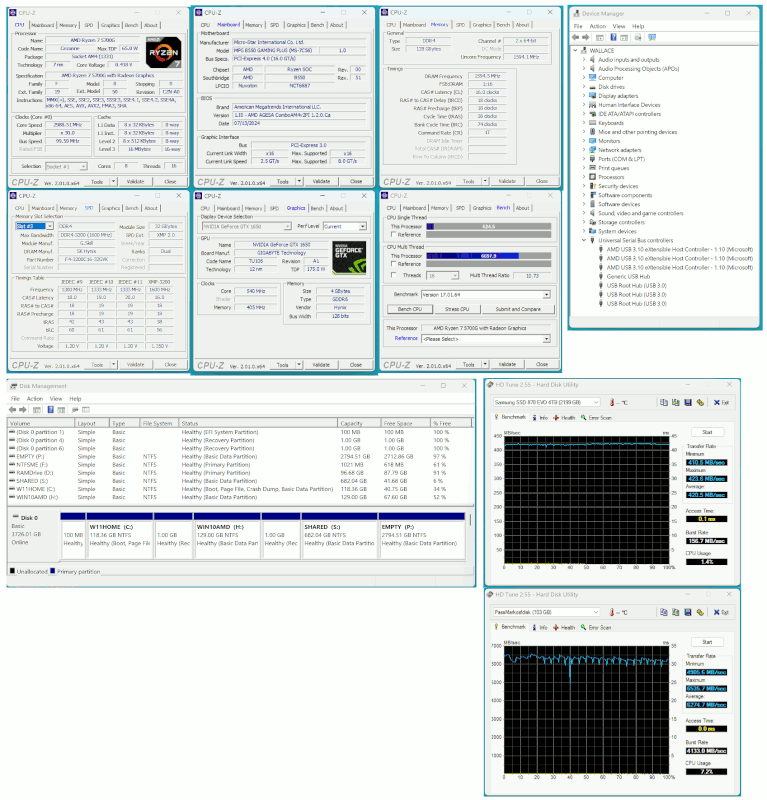Open the Slot #3 memory slot dropdown
This screenshot has width=767, height=800.
pos(50,226)
